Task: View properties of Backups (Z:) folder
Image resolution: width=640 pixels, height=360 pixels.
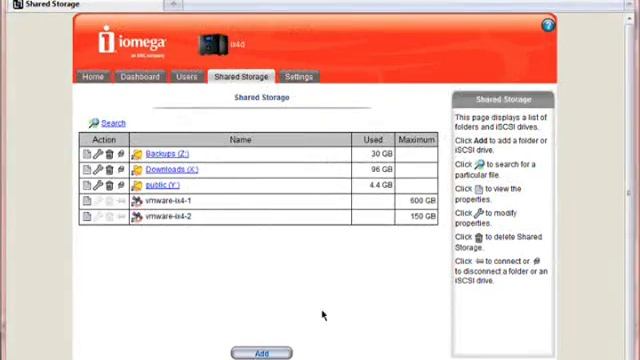Action: click(x=87, y=154)
